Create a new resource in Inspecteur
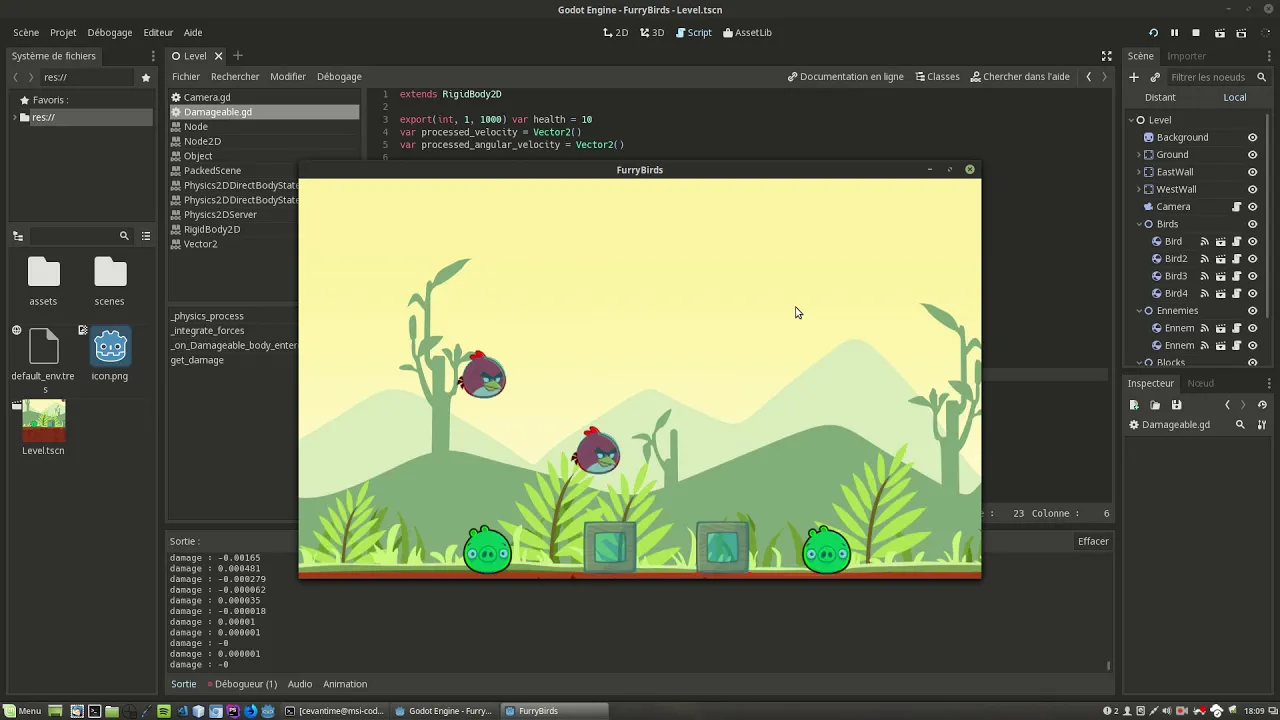Viewport: 1280px width, 720px height. pos(1134,405)
